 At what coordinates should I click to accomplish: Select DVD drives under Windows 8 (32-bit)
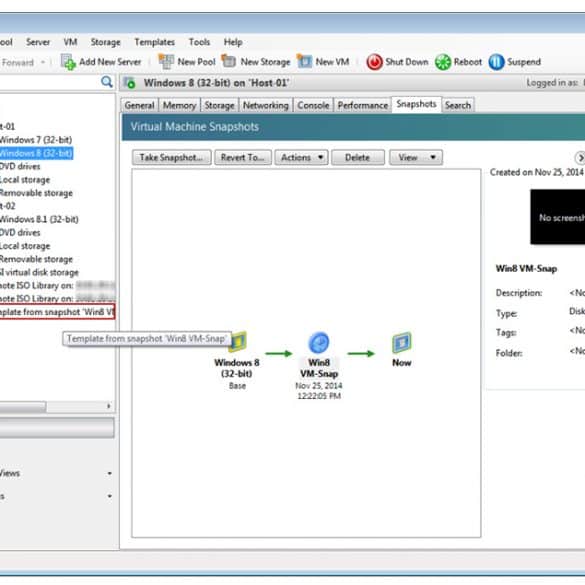[20, 166]
